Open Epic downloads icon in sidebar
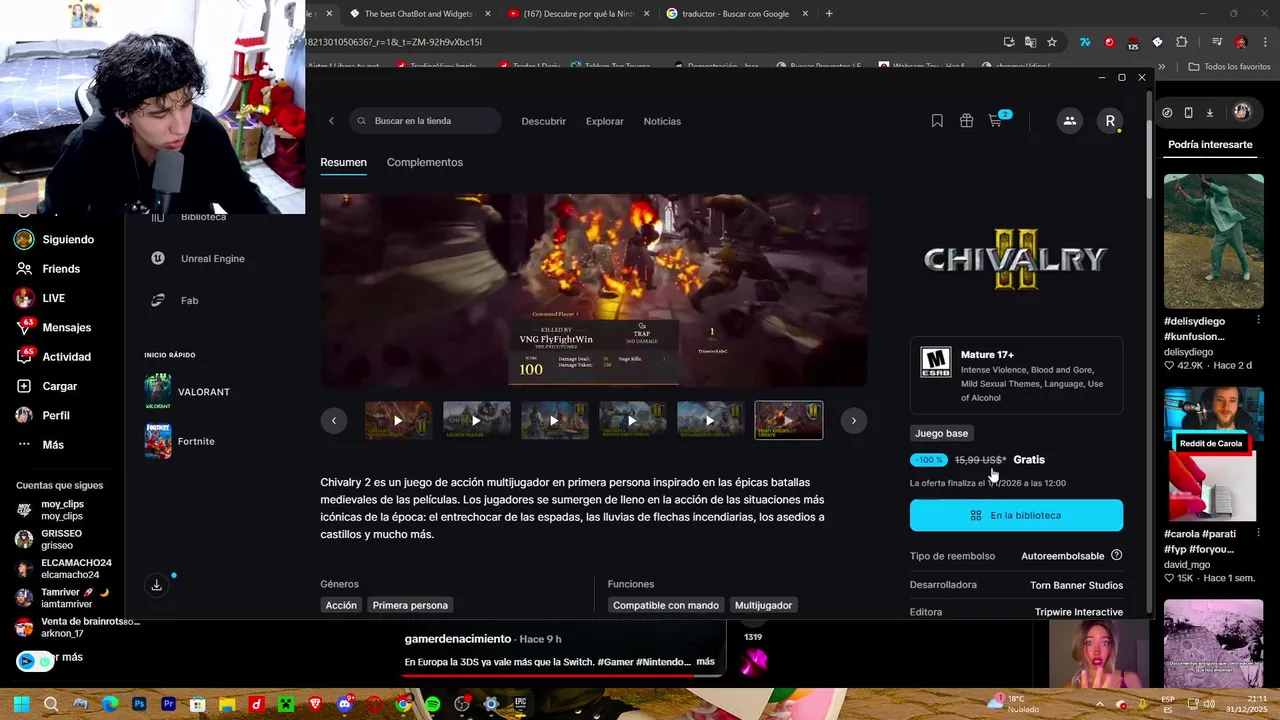 click(156, 585)
